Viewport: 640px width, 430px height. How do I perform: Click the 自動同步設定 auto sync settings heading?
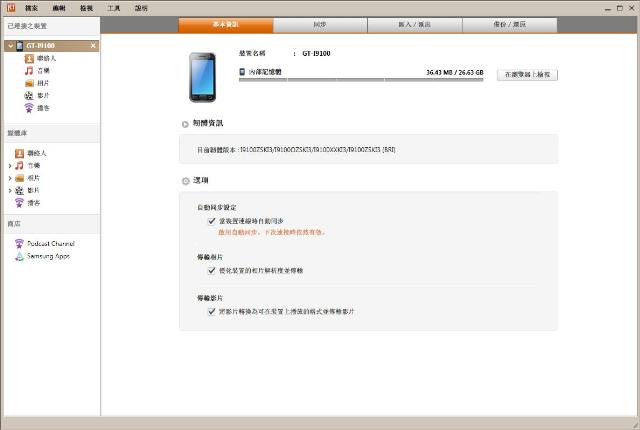pyautogui.click(x=217, y=208)
